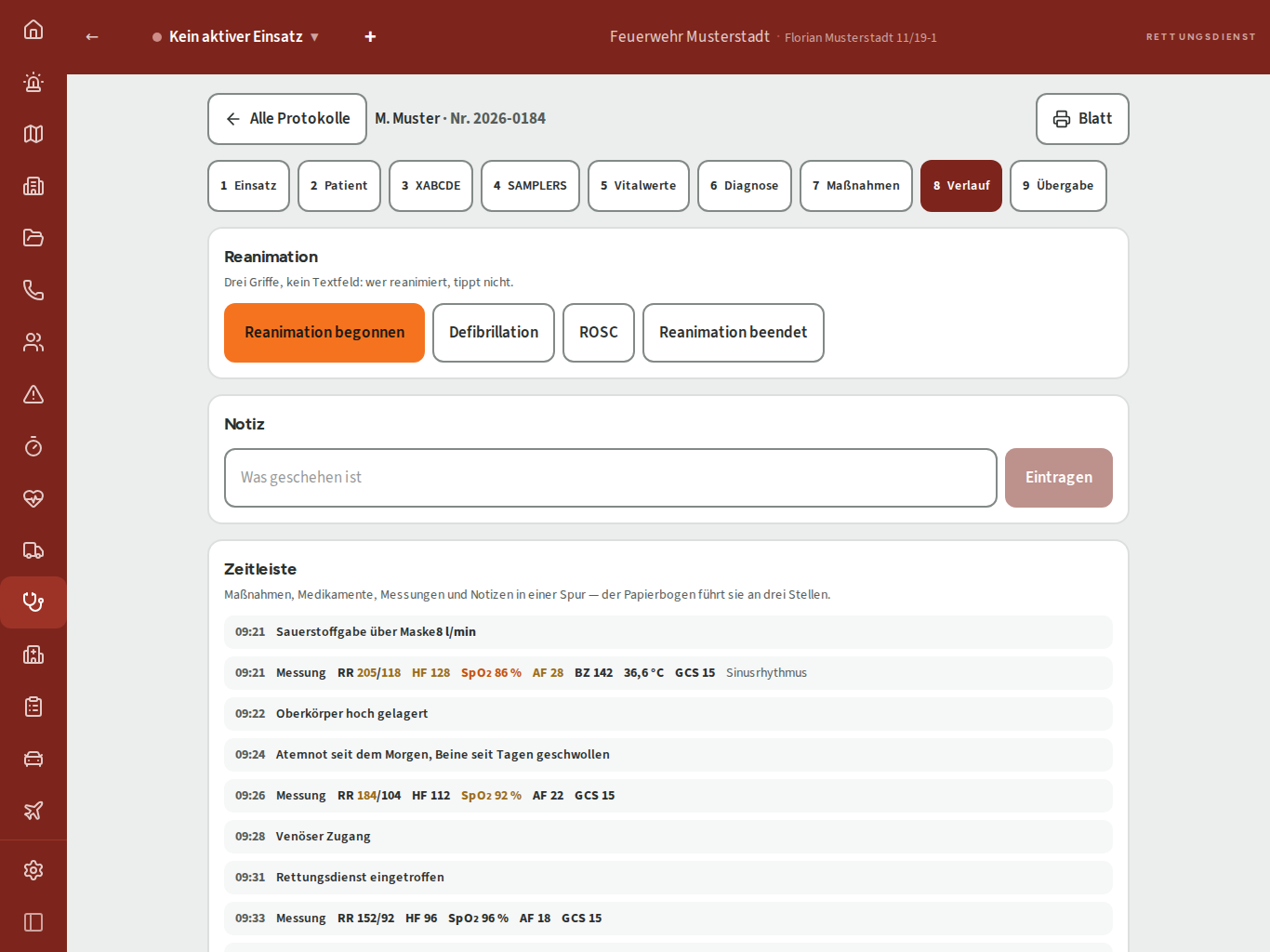Log a Defibrillation event

pos(494,333)
